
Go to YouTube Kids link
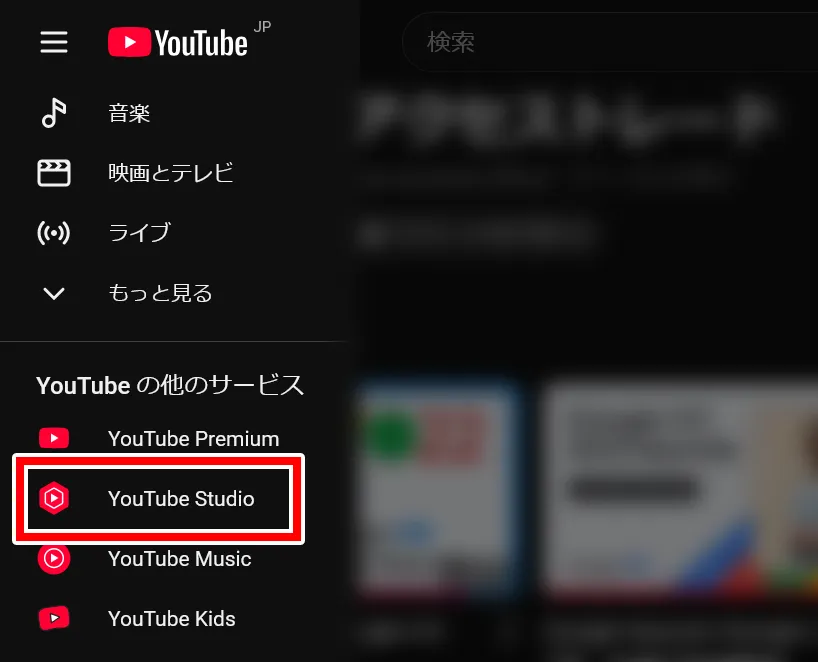click(x=172, y=619)
